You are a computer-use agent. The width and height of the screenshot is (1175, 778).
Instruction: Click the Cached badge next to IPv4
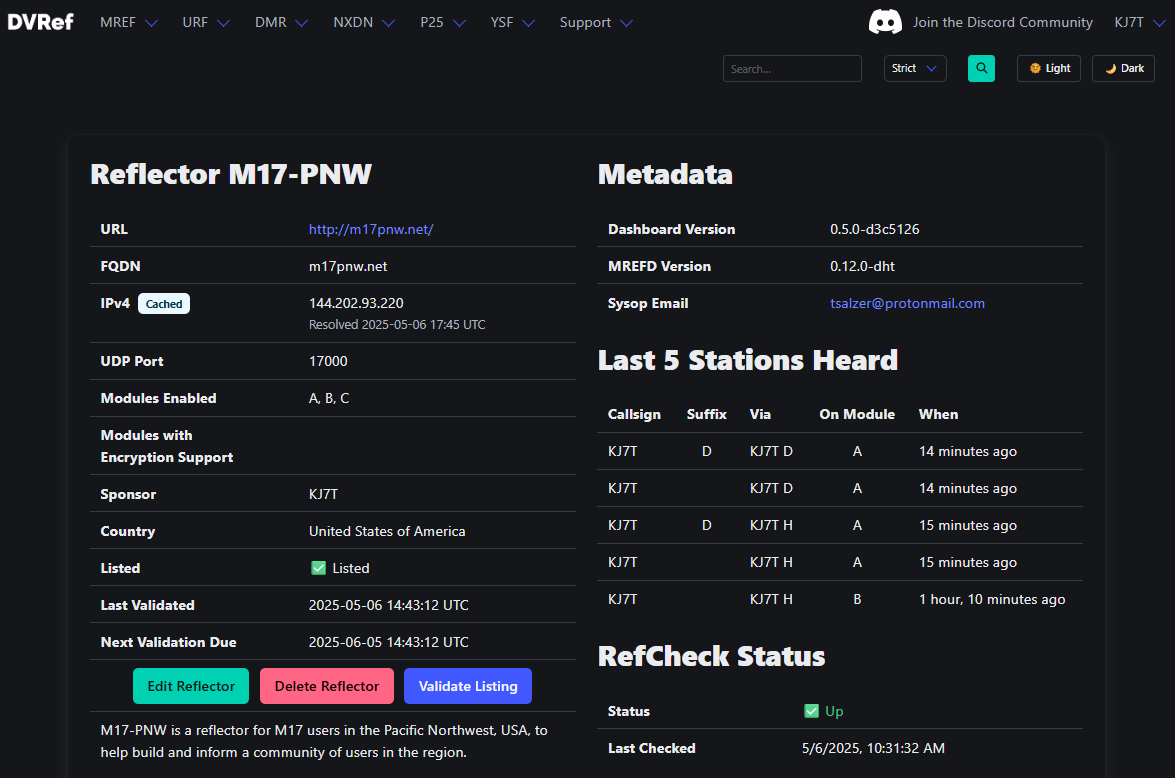(x=163, y=303)
